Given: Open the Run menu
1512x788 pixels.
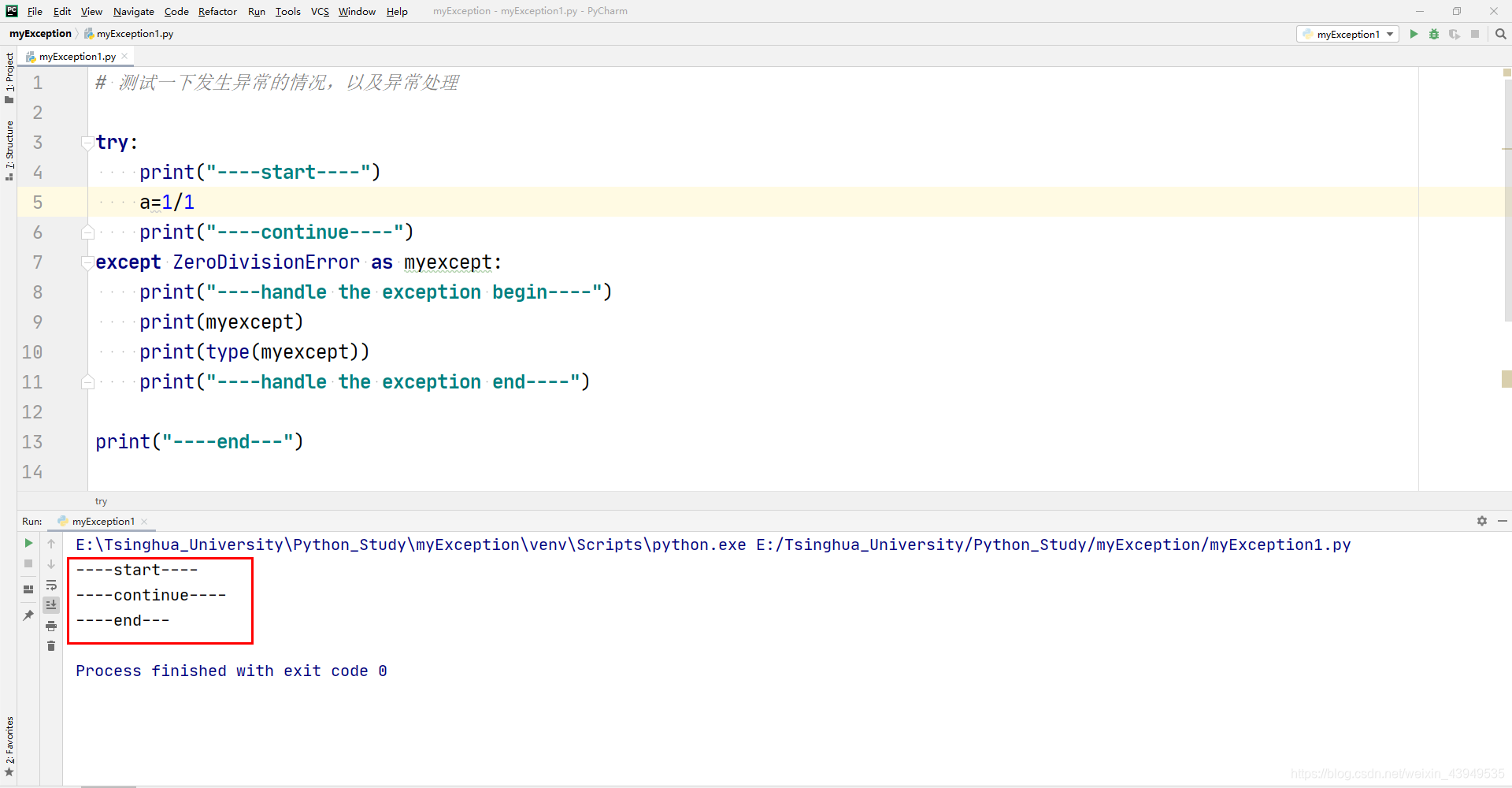Looking at the screenshot, I should point(257,11).
